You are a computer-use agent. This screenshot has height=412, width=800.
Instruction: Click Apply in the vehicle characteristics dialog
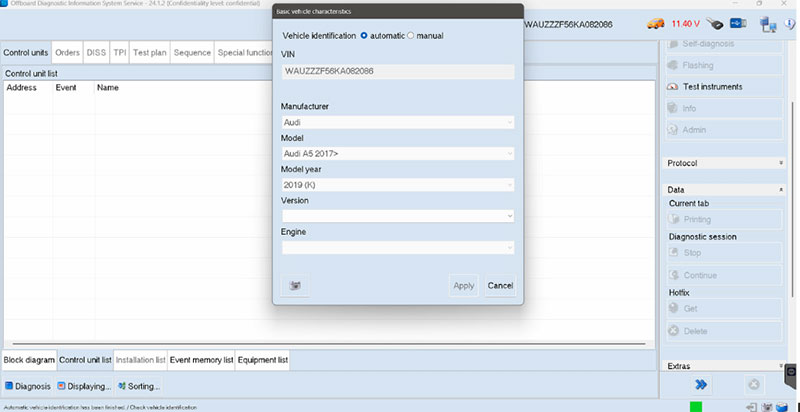(x=464, y=286)
